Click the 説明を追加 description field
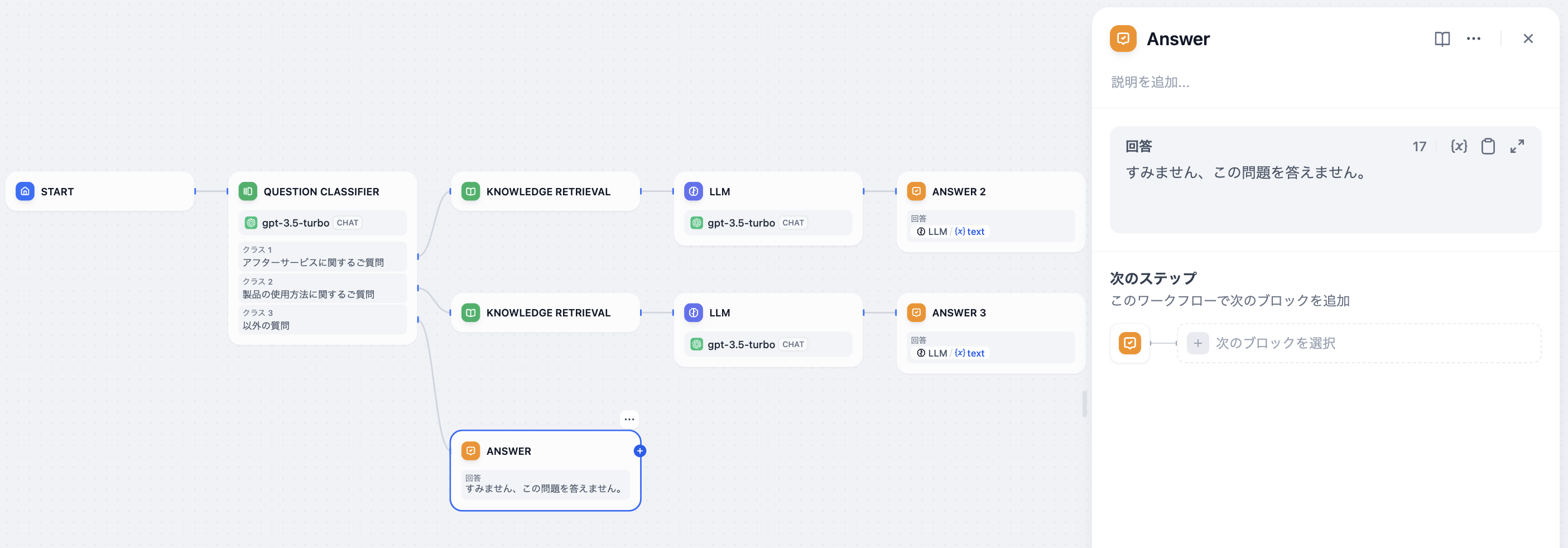Image resolution: width=1568 pixels, height=548 pixels. (x=1151, y=82)
